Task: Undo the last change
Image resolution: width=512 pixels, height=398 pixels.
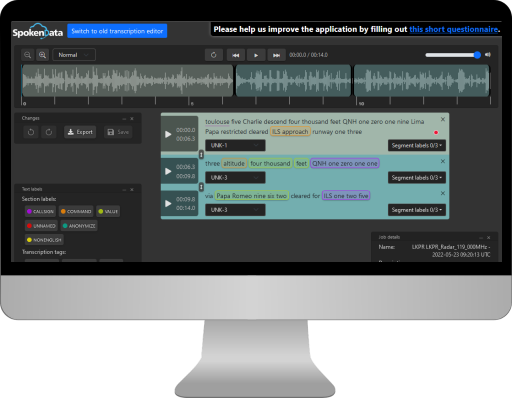Action: click(31, 132)
